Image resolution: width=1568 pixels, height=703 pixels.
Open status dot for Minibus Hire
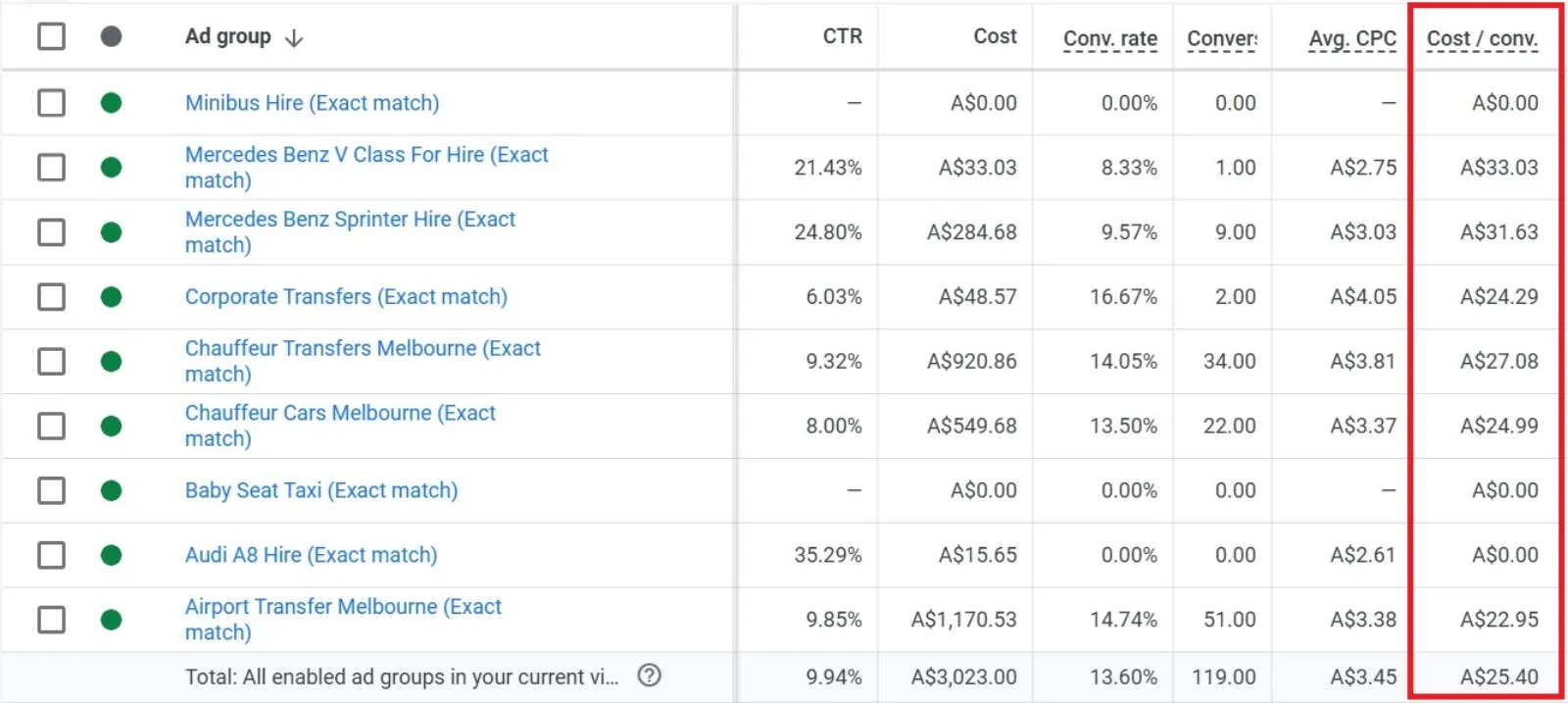(x=111, y=103)
